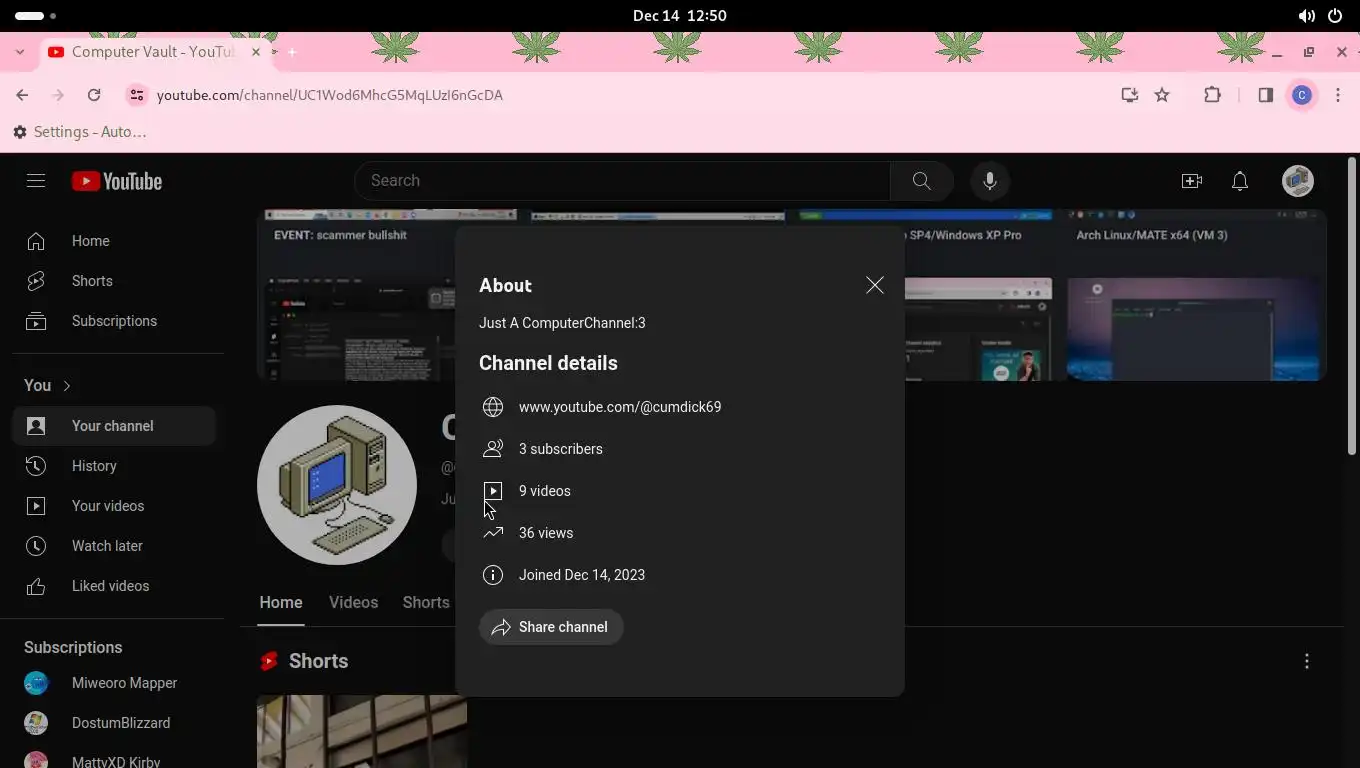Open the Chrome profile C avatar
1360x768 pixels.
[1302, 95]
